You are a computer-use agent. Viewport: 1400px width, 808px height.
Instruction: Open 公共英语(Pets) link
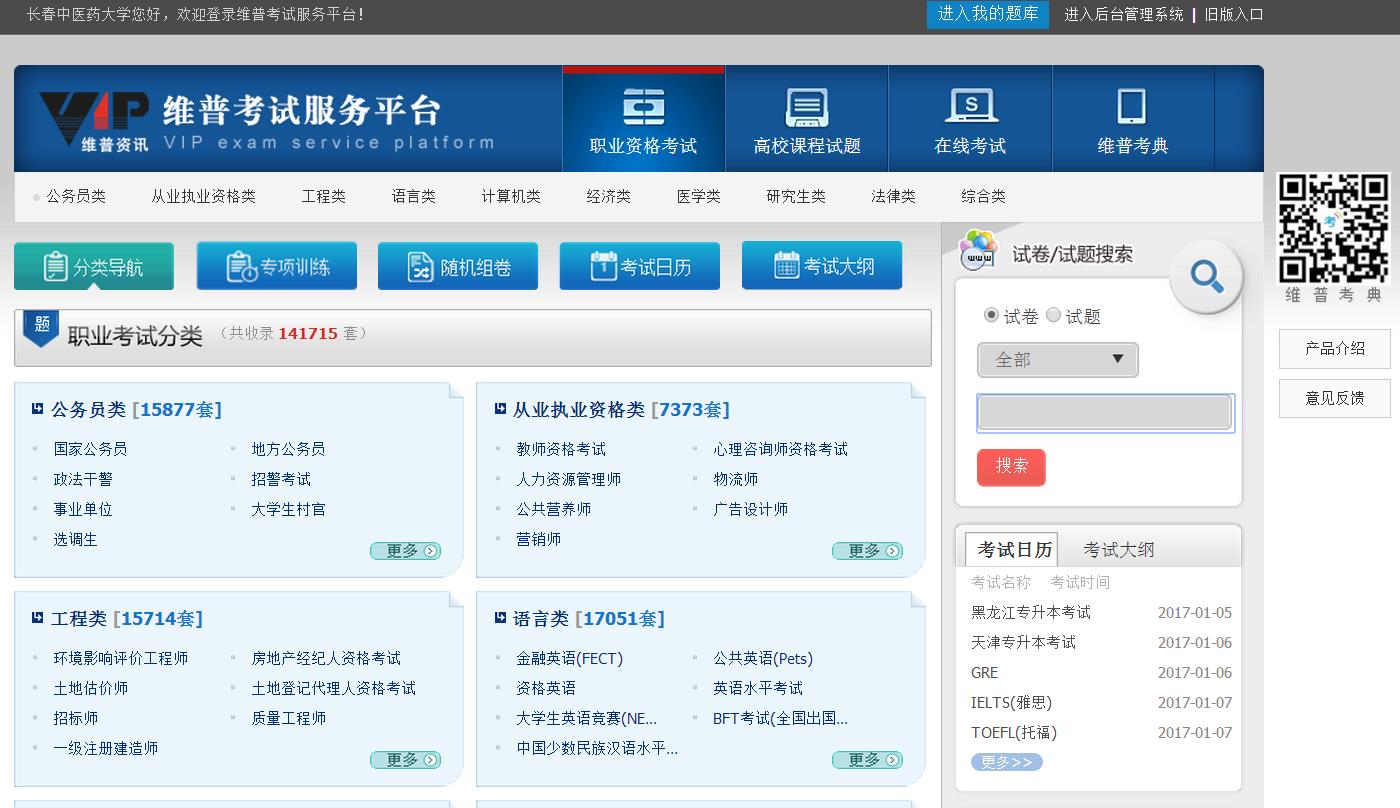pos(763,658)
